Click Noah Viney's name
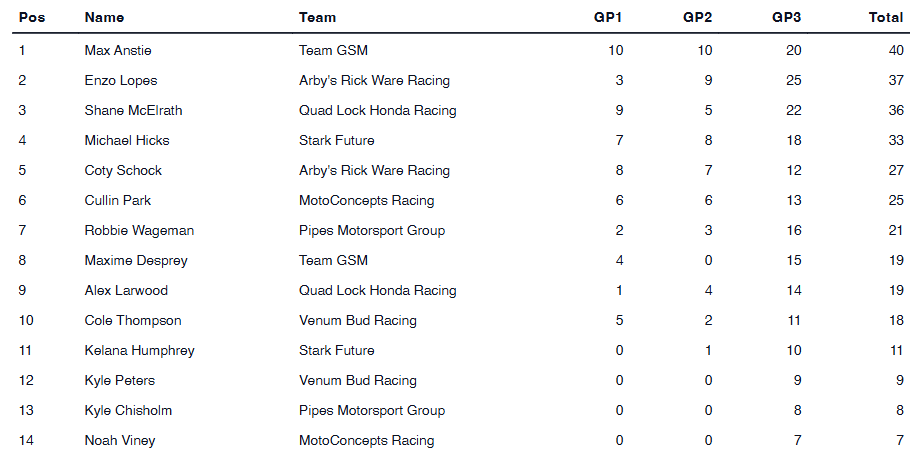 pyautogui.click(x=120, y=440)
